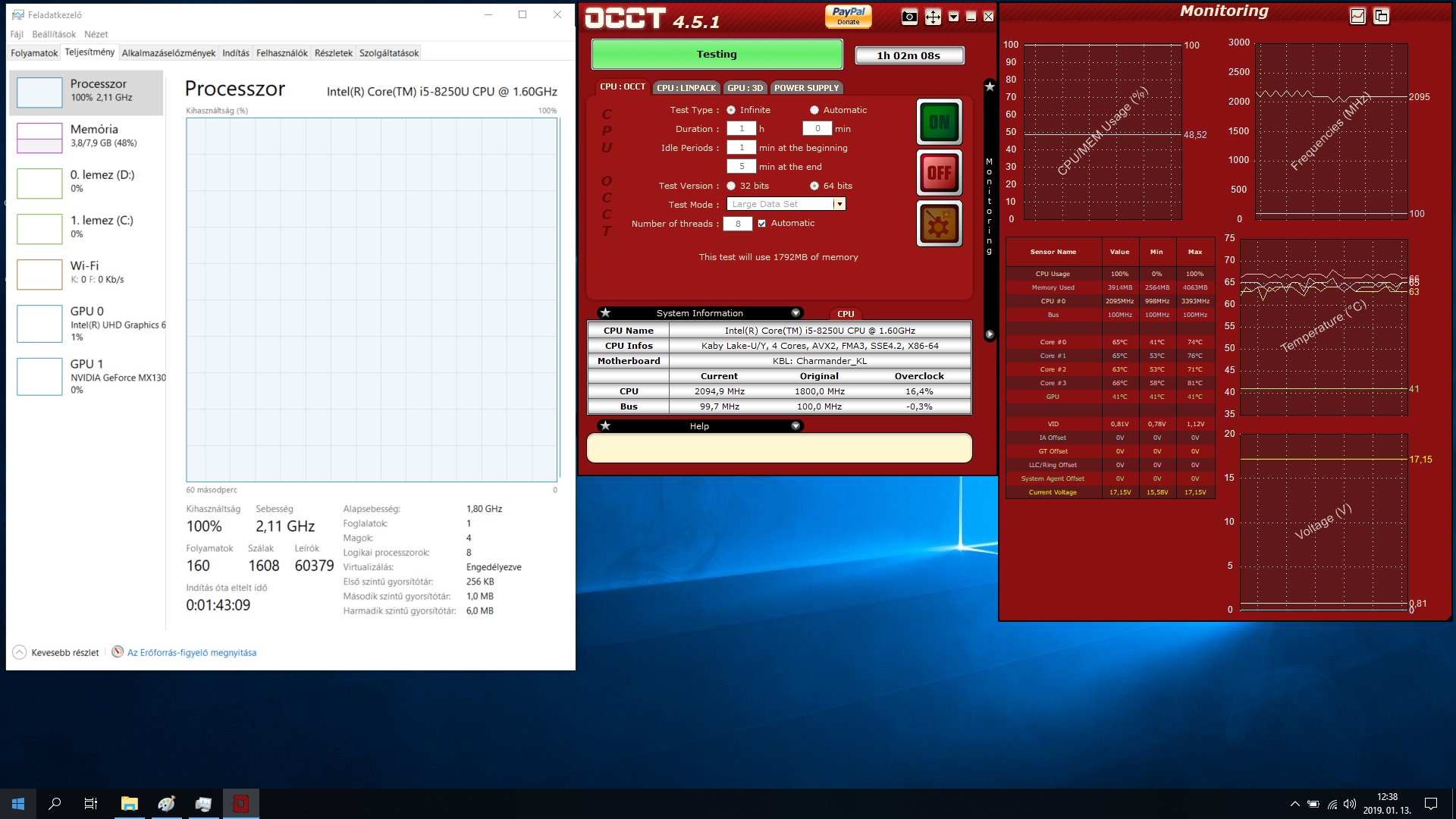Open Erőforrás-figyelő megnyitása link
This screenshot has width=1456, height=819.
191,653
